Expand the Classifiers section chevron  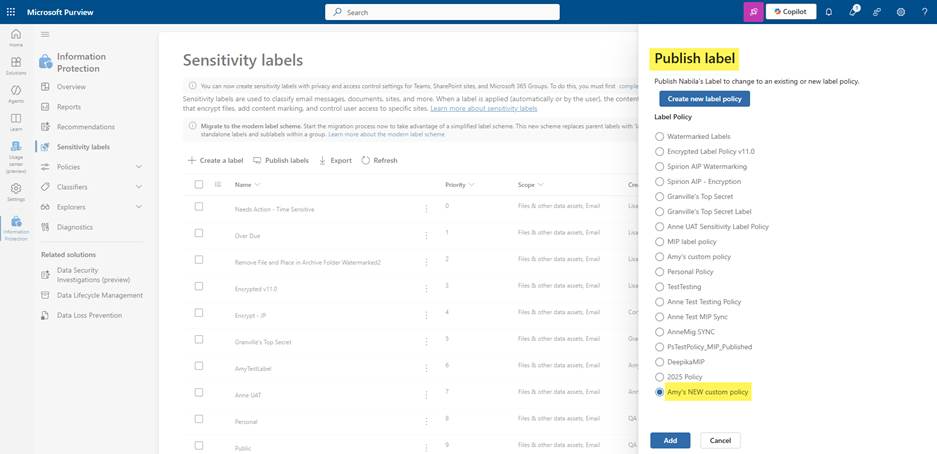(139, 187)
